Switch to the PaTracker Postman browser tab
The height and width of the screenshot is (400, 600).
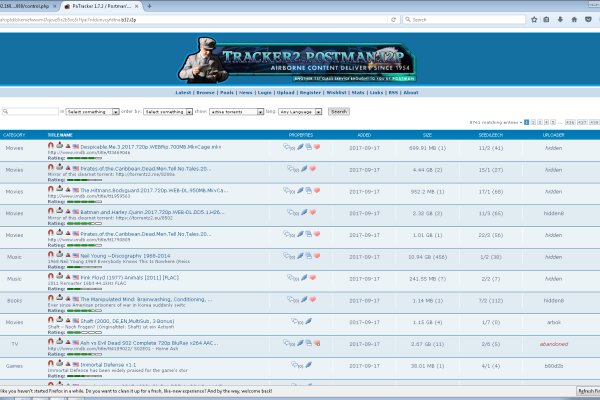pyautogui.click(x=101, y=6)
